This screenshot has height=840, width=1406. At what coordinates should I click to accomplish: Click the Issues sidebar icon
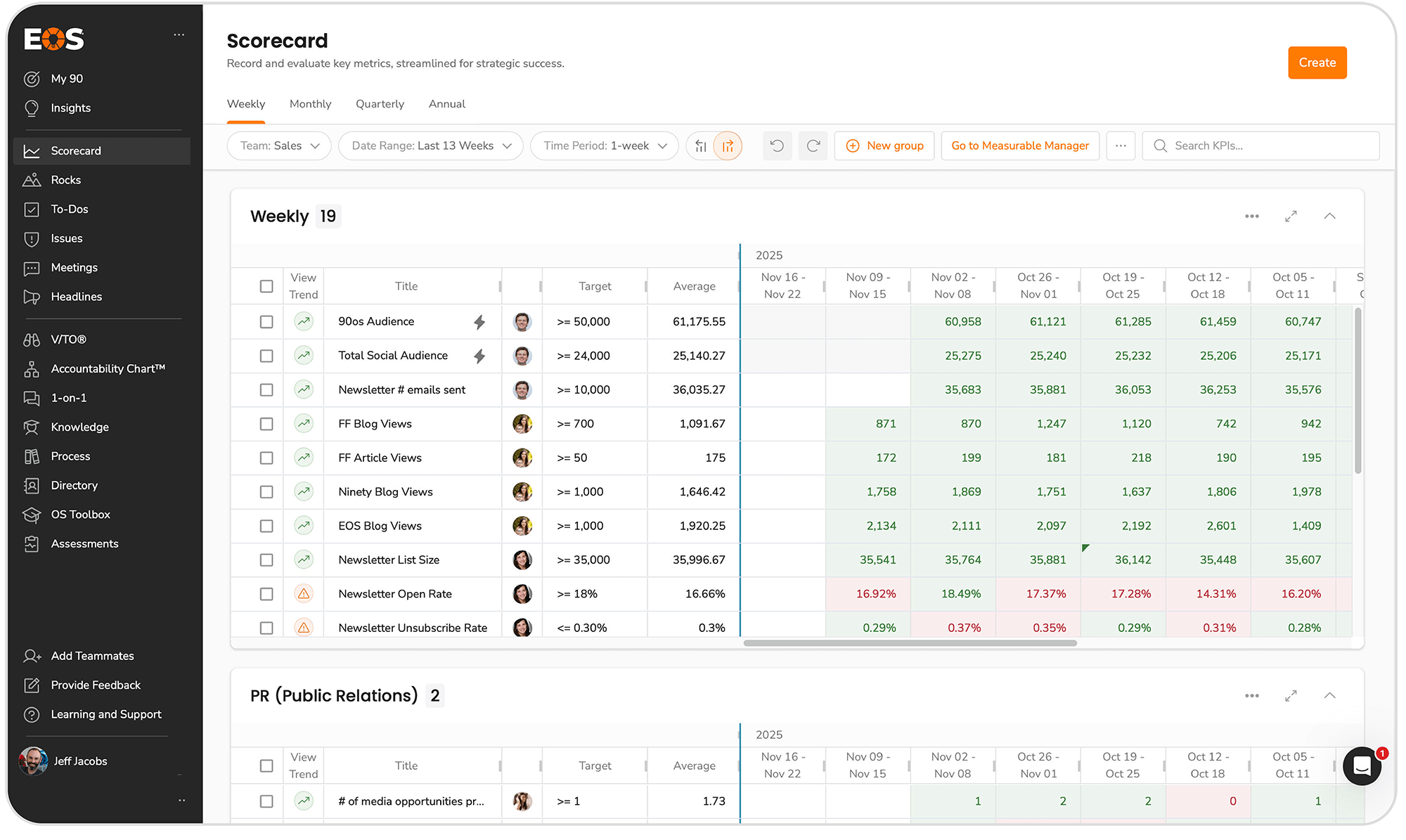pos(32,238)
